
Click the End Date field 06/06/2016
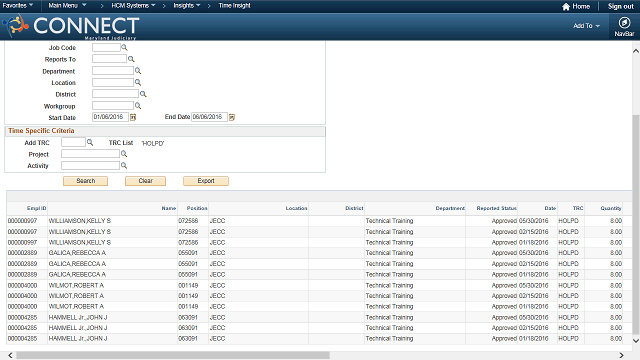pos(209,117)
